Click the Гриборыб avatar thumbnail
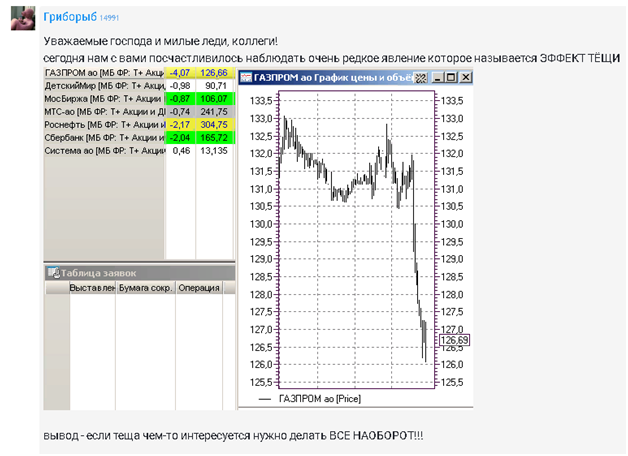628x456 pixels. 23,18
